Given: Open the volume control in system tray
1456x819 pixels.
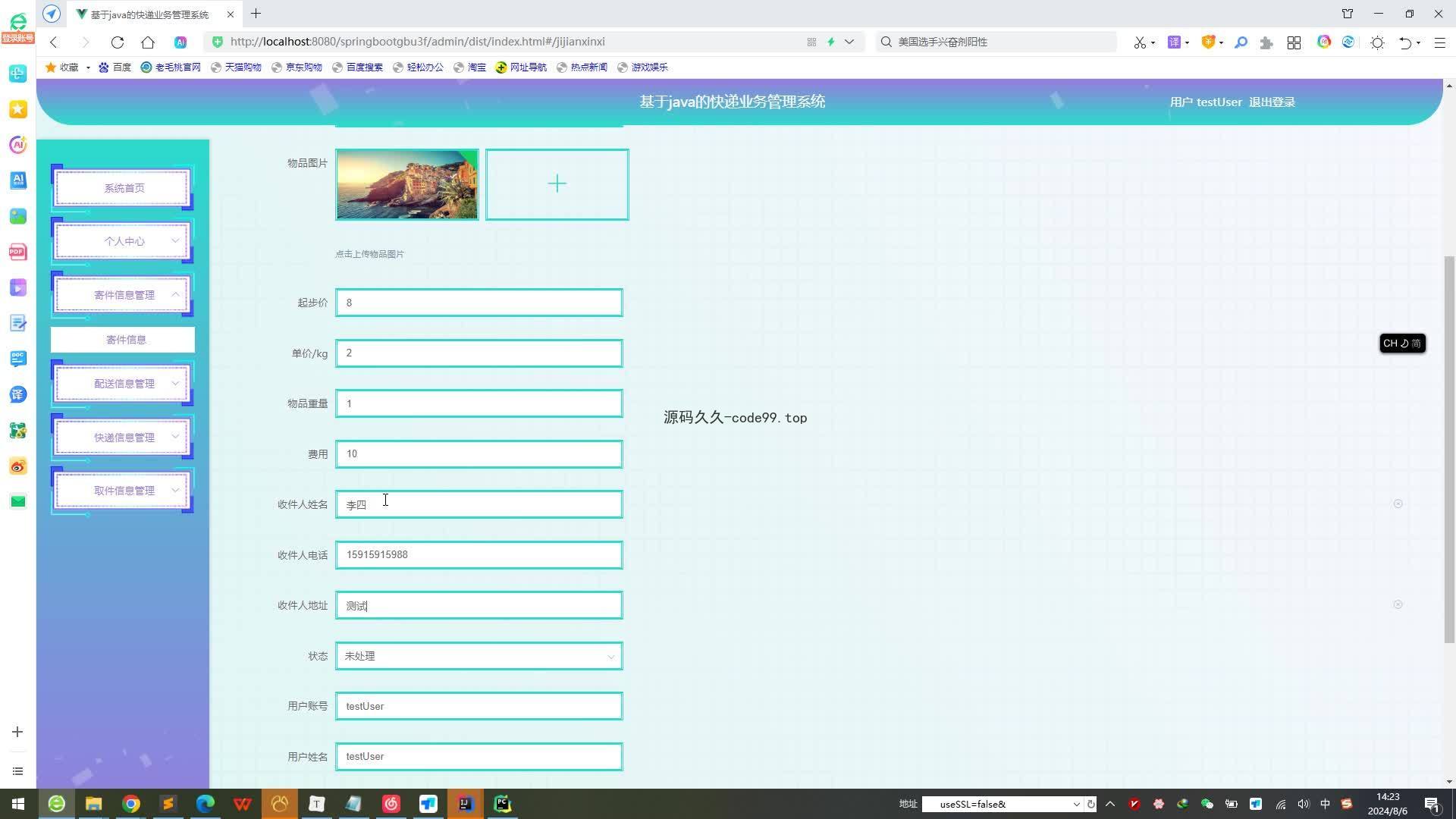Looking at the screenshot, I should pos(1303,804).
